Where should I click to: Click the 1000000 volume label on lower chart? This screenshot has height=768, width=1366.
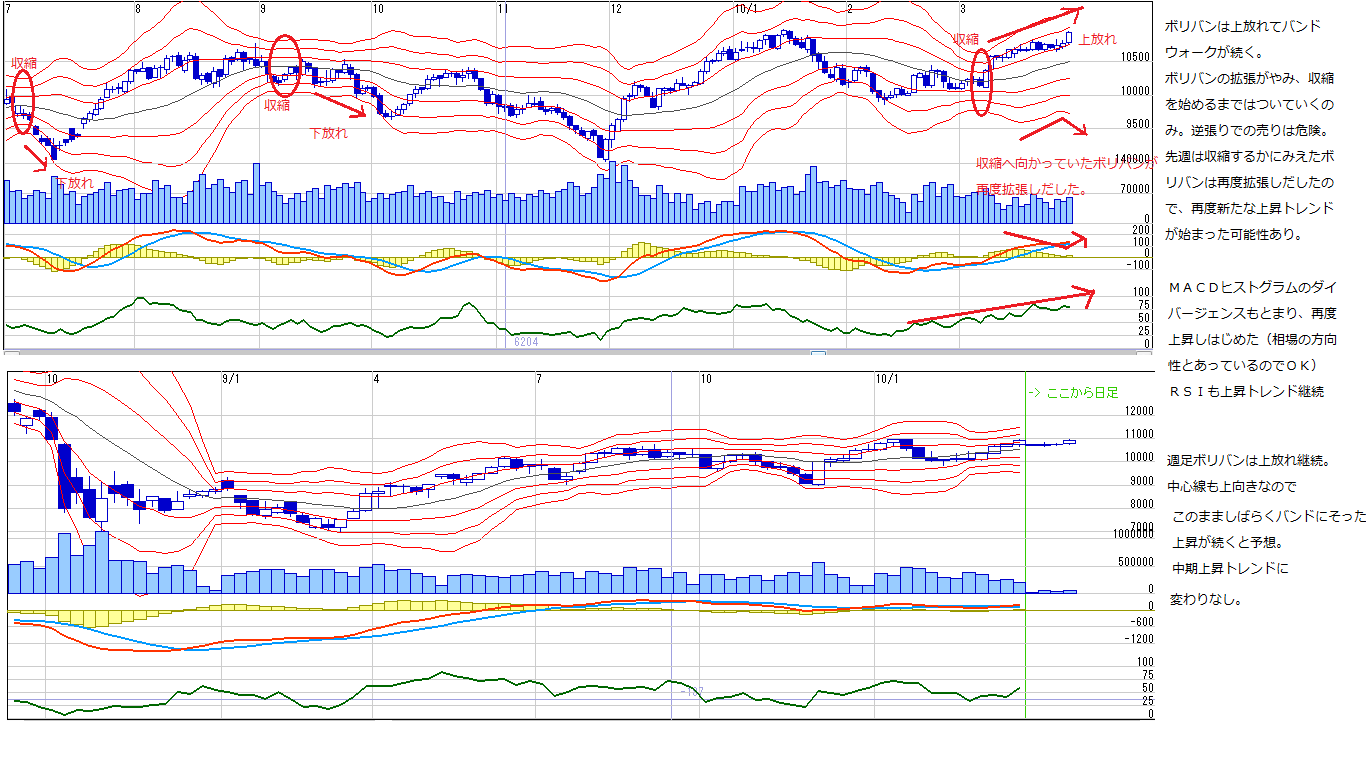click(x=1132, y=535)
